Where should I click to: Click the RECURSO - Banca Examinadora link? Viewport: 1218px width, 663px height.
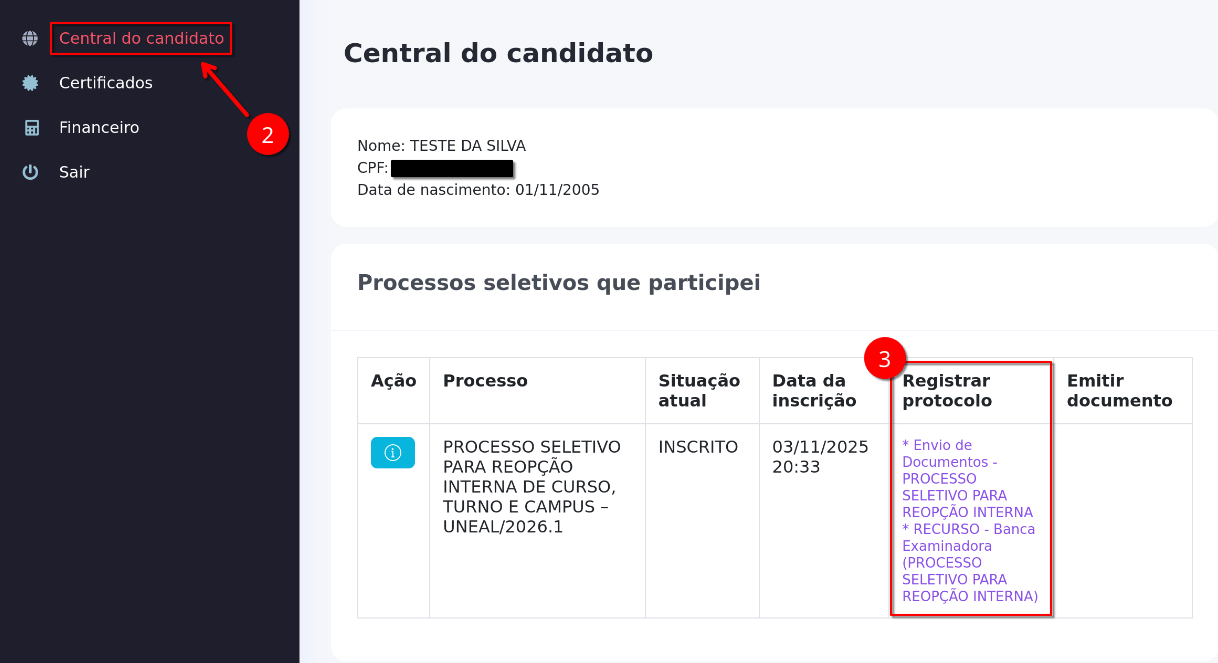click(965, 562)
